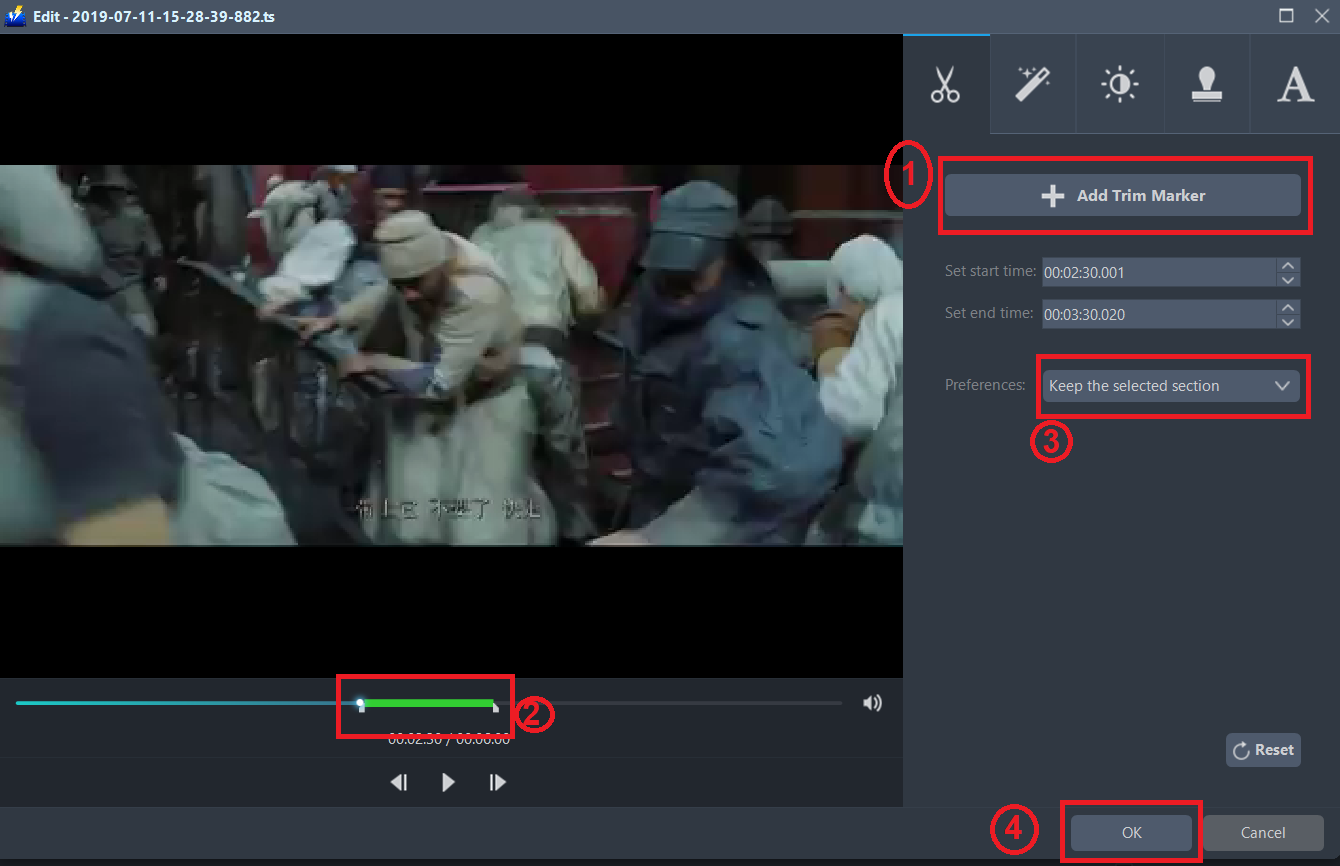Mute audio with the speaker icon
Image resolution: width=1340 pixels, height=866 pixels.
(x=873, y=703)
